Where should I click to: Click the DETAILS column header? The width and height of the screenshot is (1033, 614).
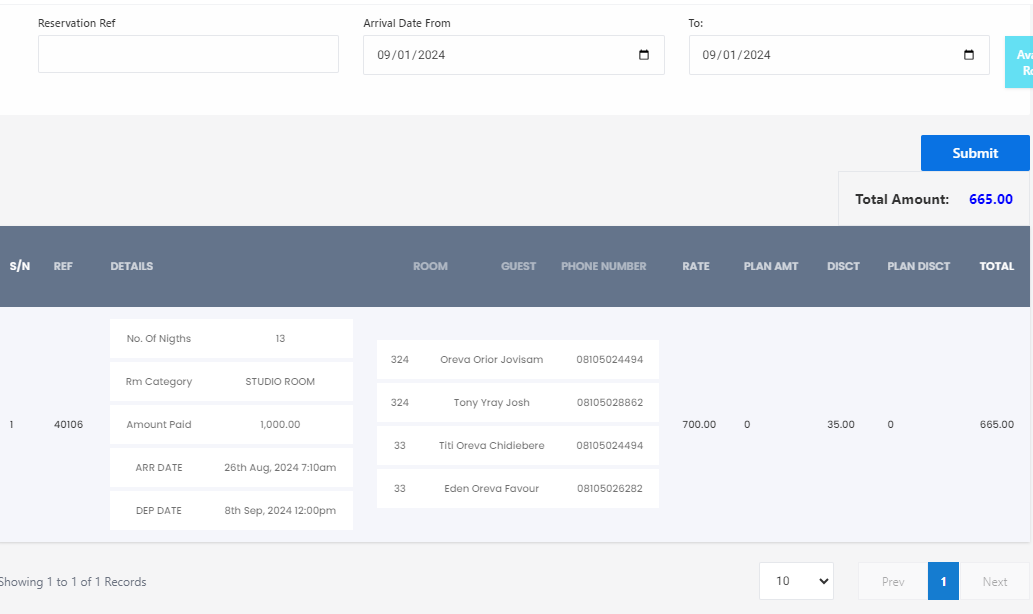(132, 266)
